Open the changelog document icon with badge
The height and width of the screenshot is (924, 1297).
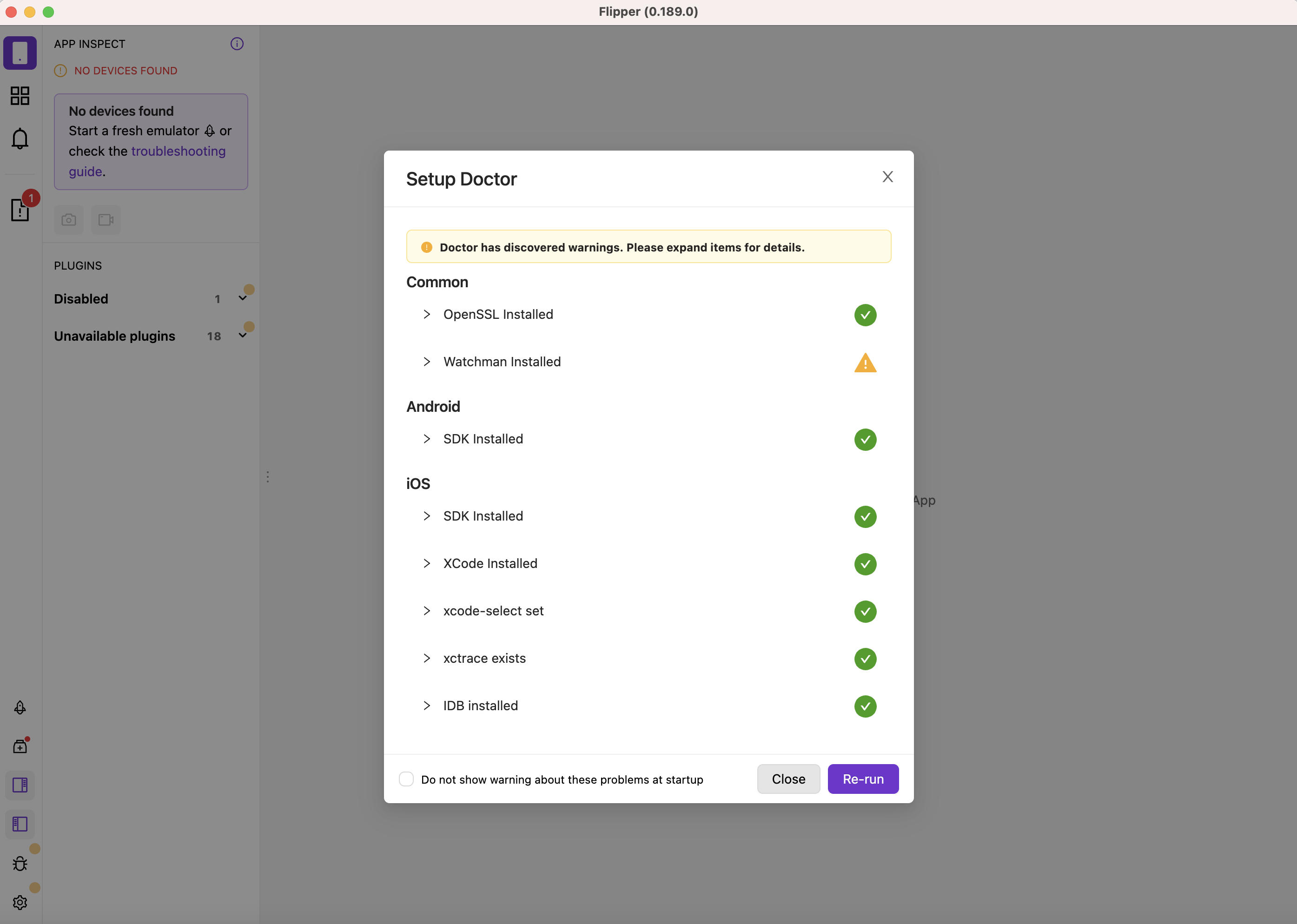click(x=20, y=211)
